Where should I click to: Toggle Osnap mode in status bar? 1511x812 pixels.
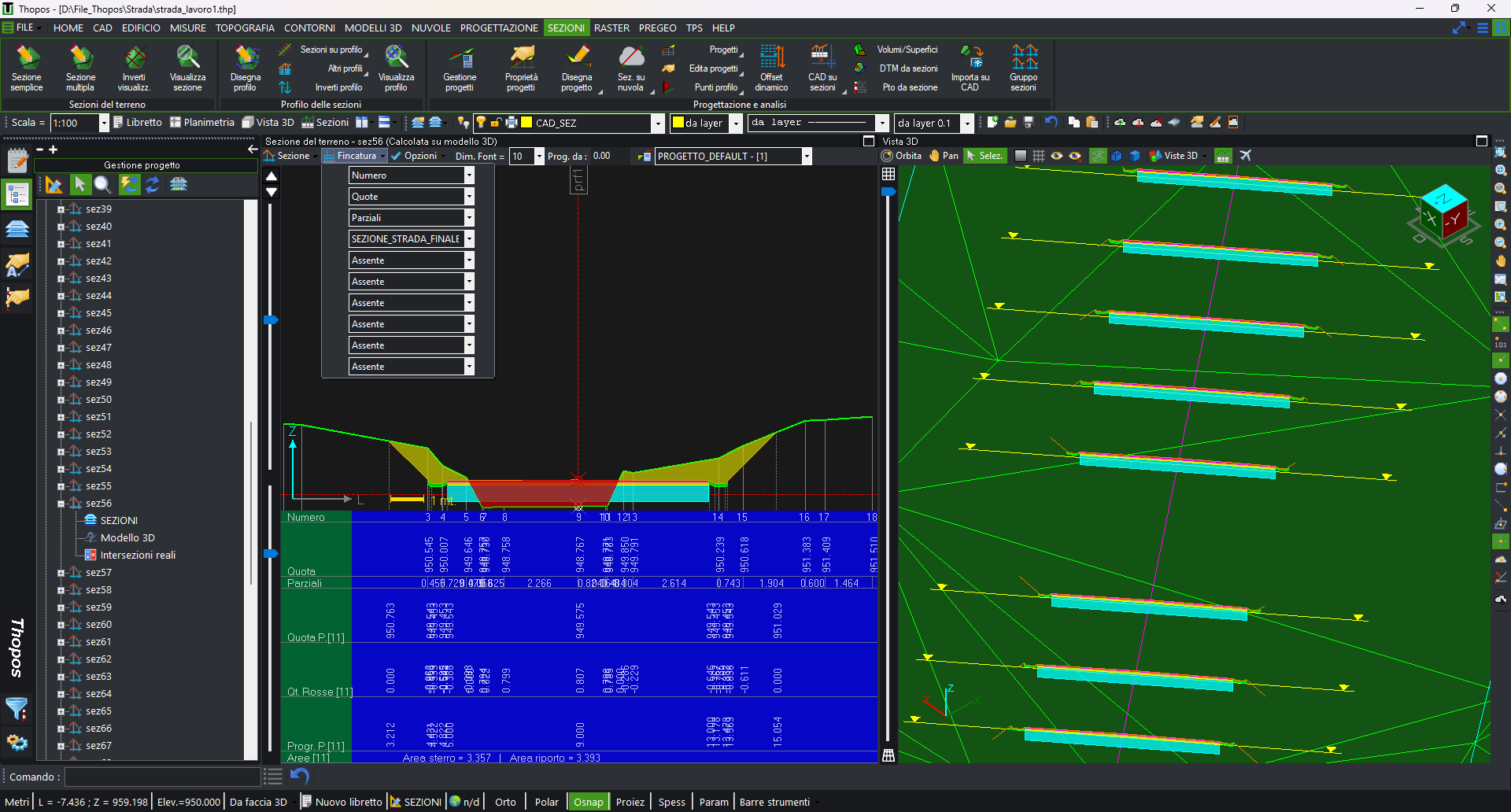[x=588, y=802]
